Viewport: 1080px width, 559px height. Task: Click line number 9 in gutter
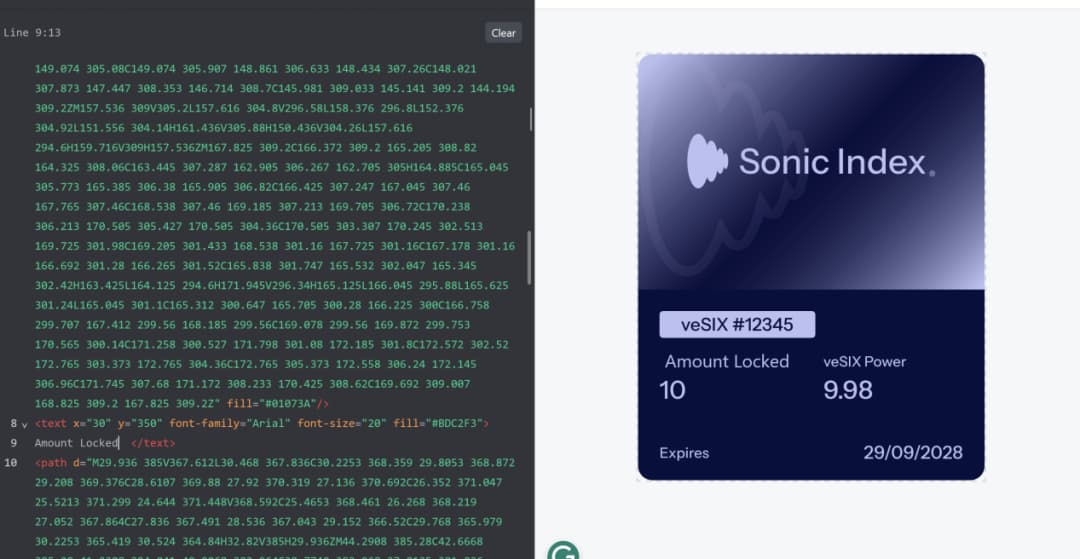click(14, 443)
